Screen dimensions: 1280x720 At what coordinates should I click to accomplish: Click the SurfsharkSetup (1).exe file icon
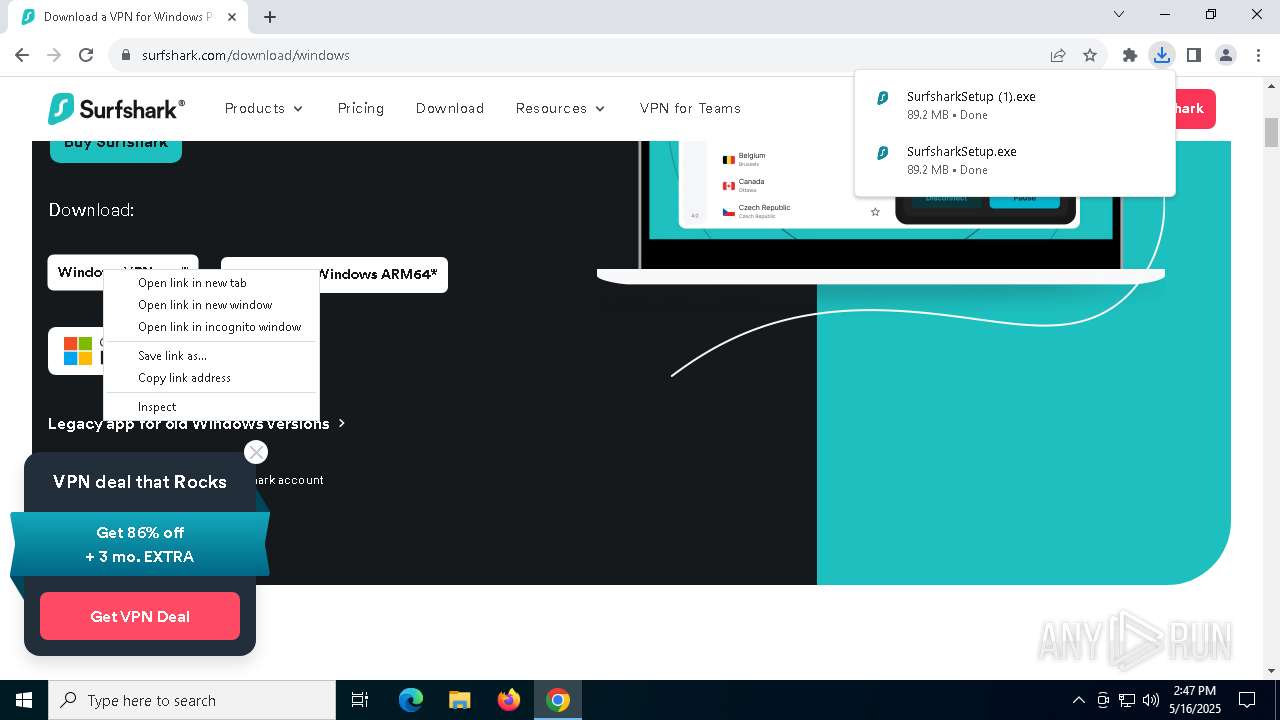tap(882, 98)
